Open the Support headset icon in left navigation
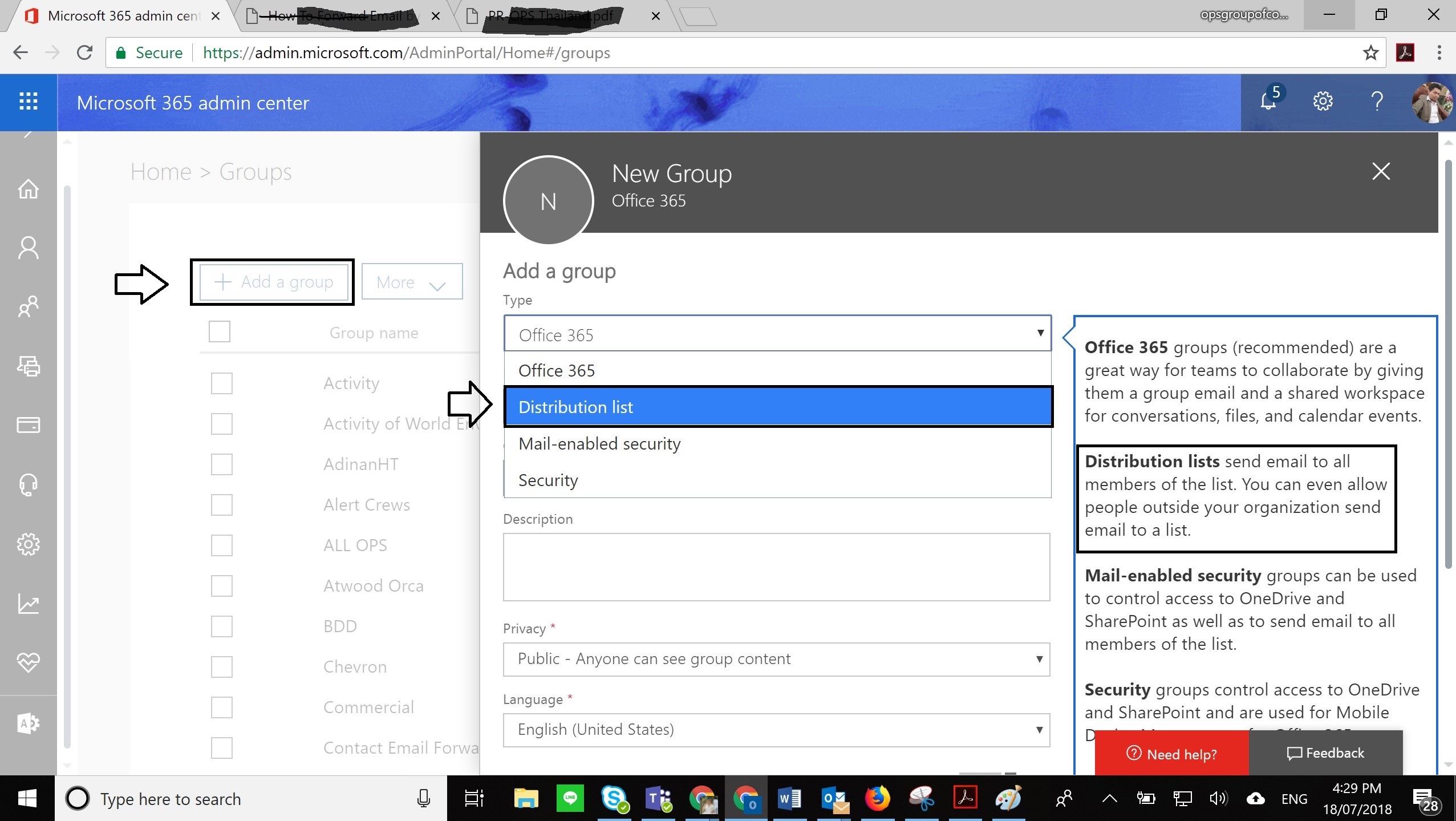This screenshot has height=821, width=1456. 28,484
